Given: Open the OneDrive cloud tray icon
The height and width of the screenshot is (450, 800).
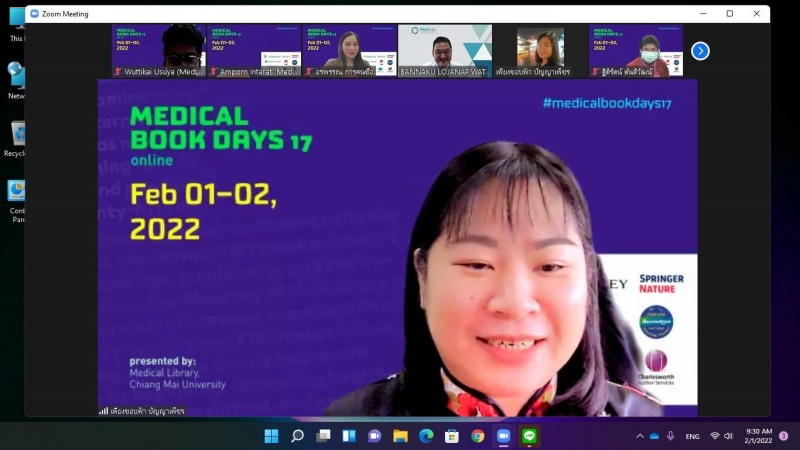Looking at the screenshot, I should (654, 436).
